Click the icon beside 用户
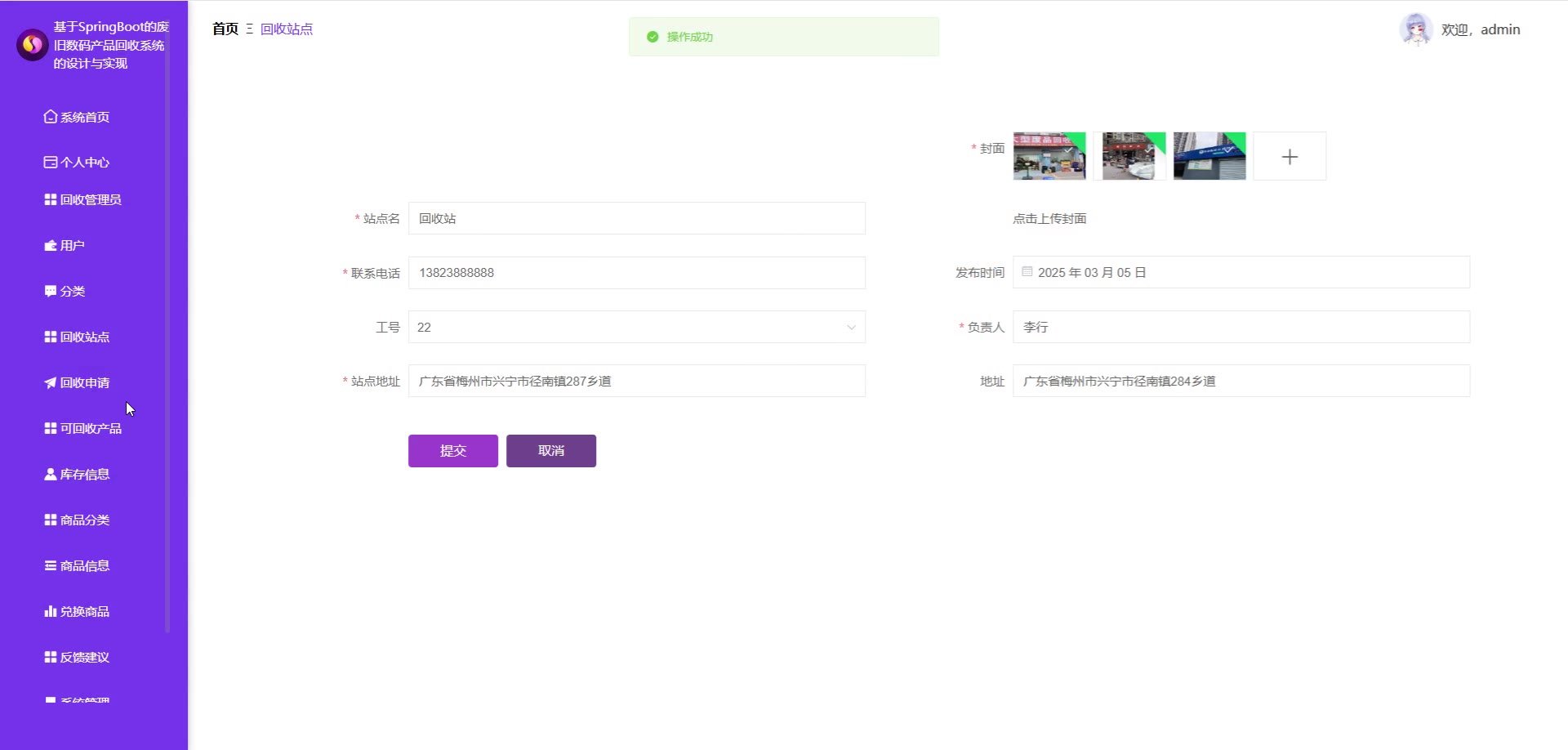Viewport: 1568px width, 750px height. point(51,245)
